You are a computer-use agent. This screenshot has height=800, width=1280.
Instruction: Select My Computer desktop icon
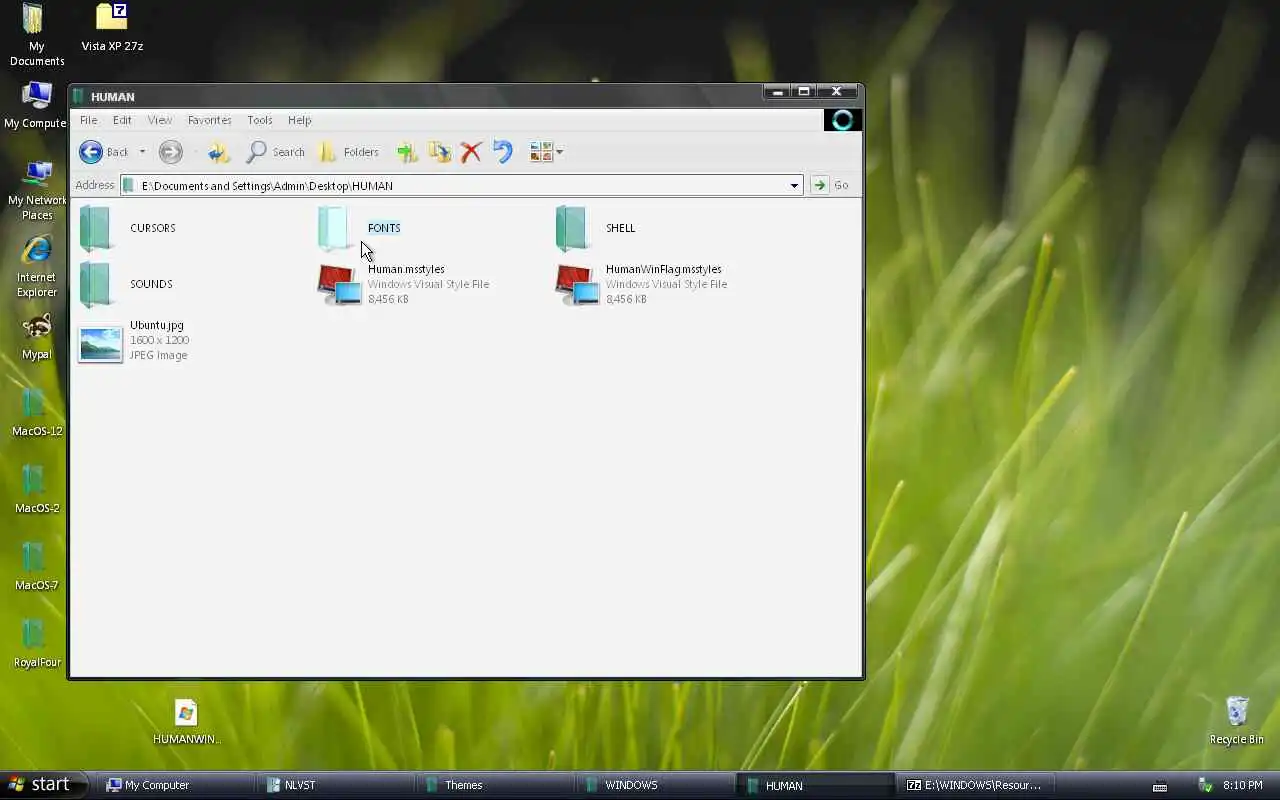(36, 106)
